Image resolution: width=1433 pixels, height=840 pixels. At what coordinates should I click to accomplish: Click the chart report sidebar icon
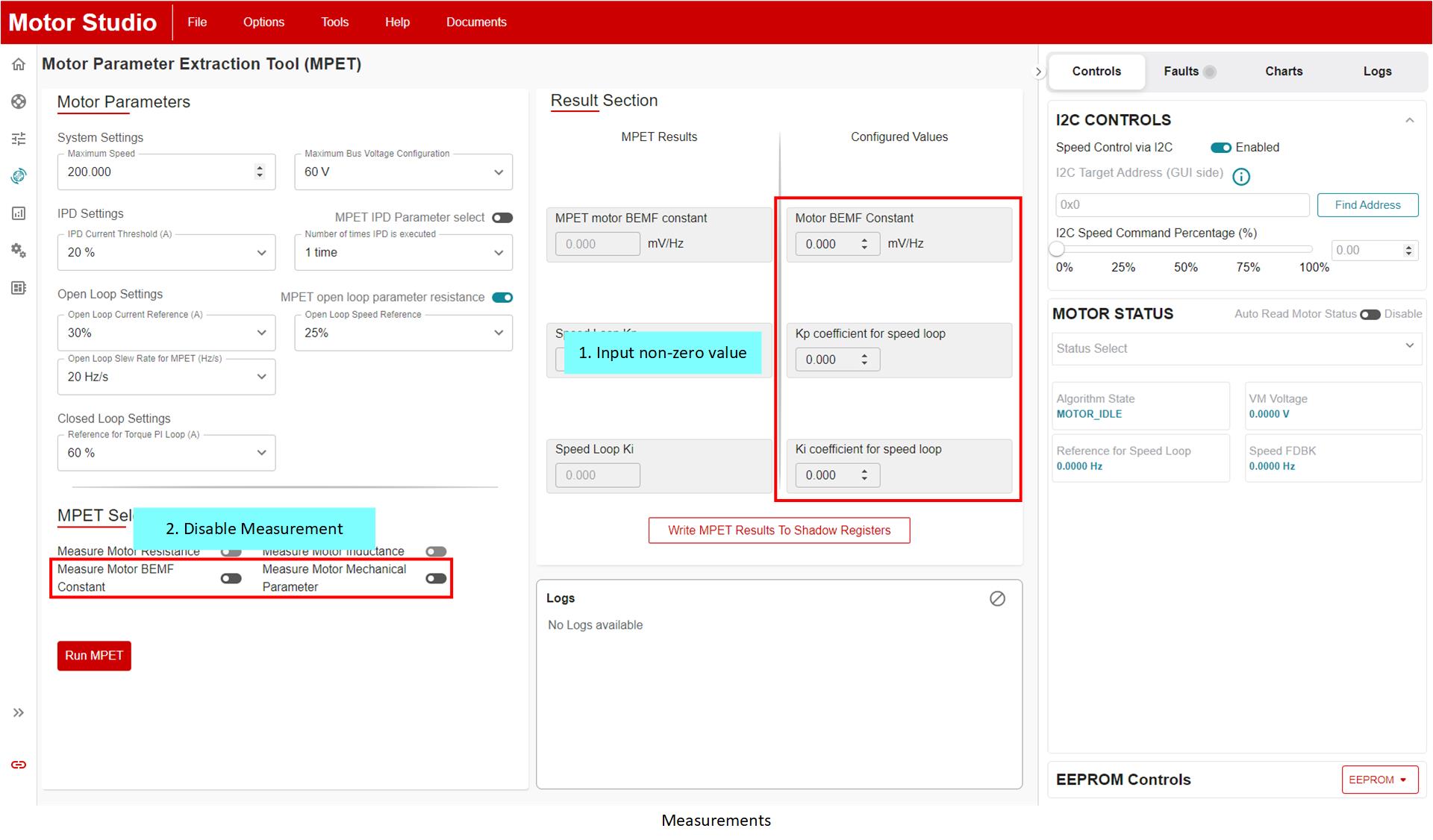(19, 213)
